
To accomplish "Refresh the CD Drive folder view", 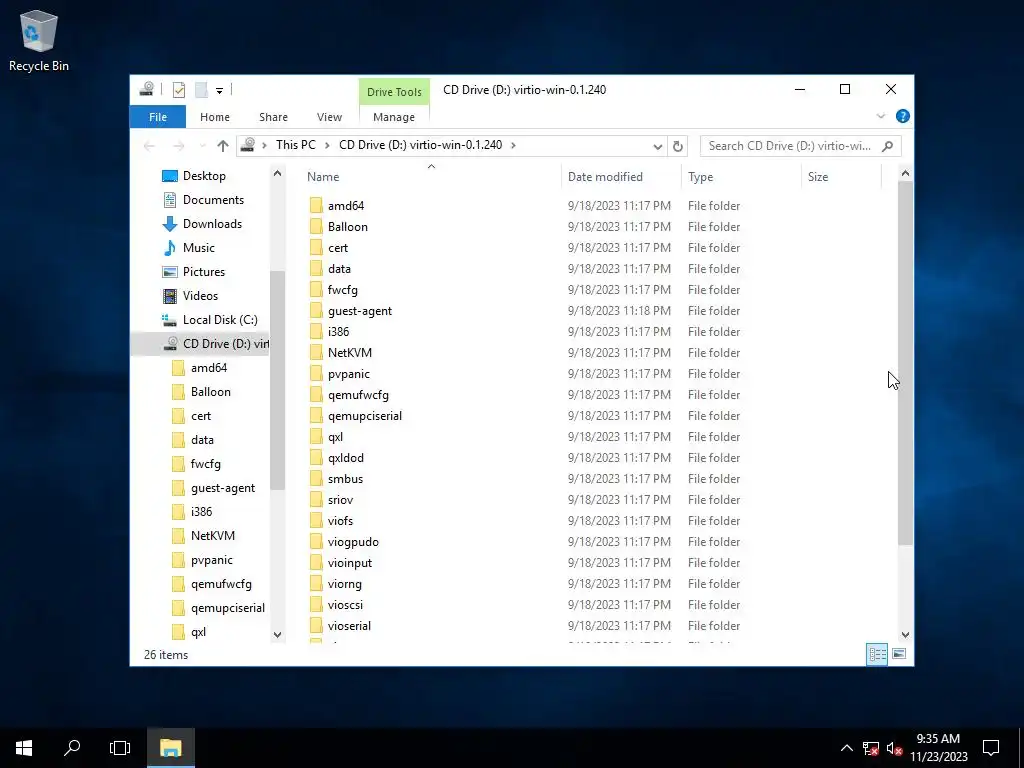I will click(678, 146).
